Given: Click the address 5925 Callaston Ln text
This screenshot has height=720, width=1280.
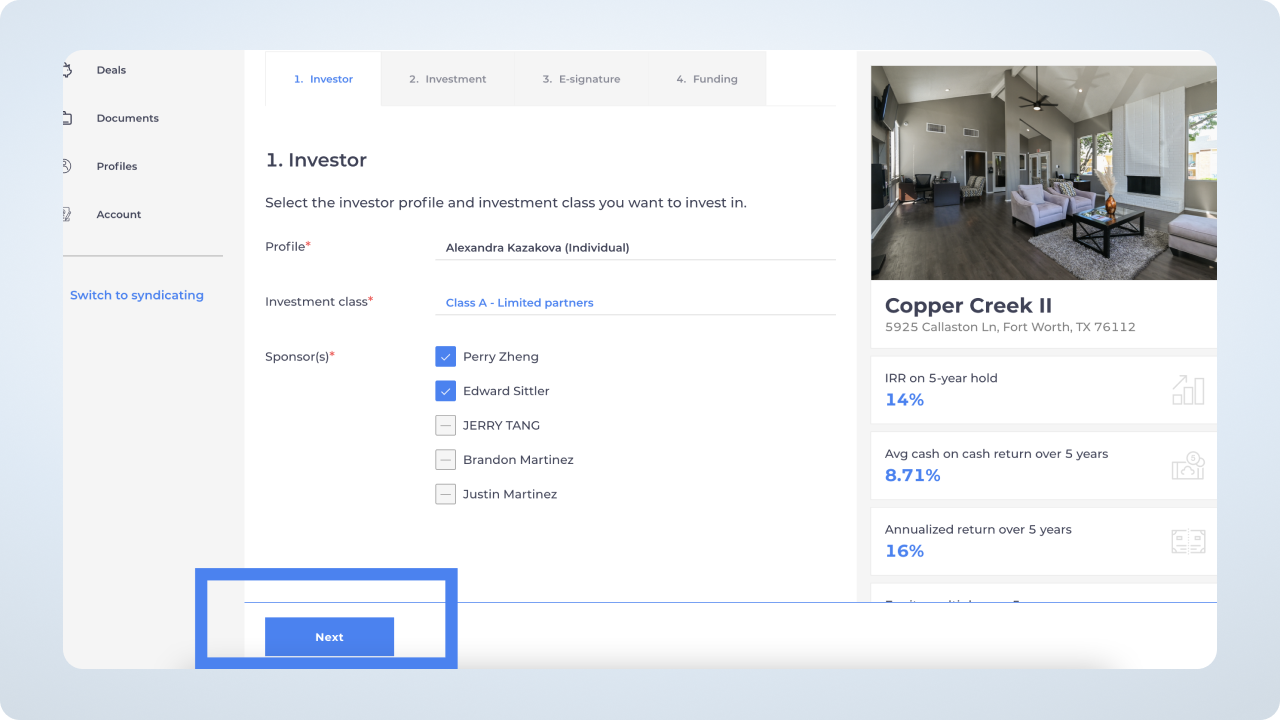Looking at the screenshot, I should pyautogui.click(x=1010, y=327).
